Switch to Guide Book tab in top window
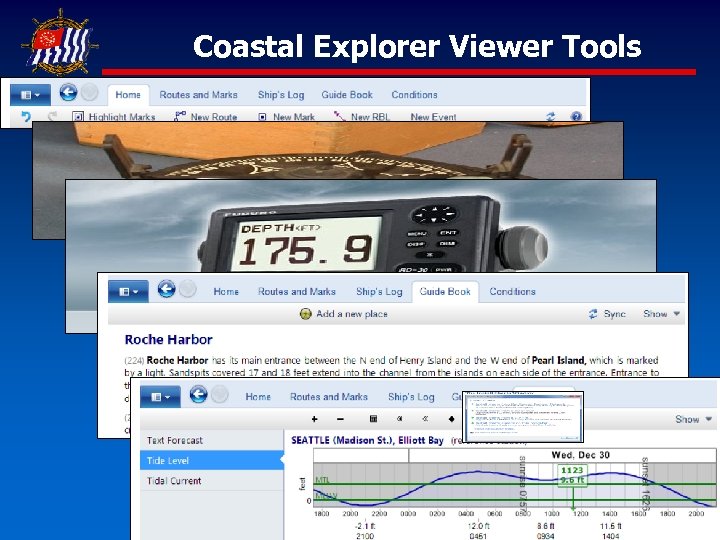This screenshot has height=540, width=720. [347, 95]
